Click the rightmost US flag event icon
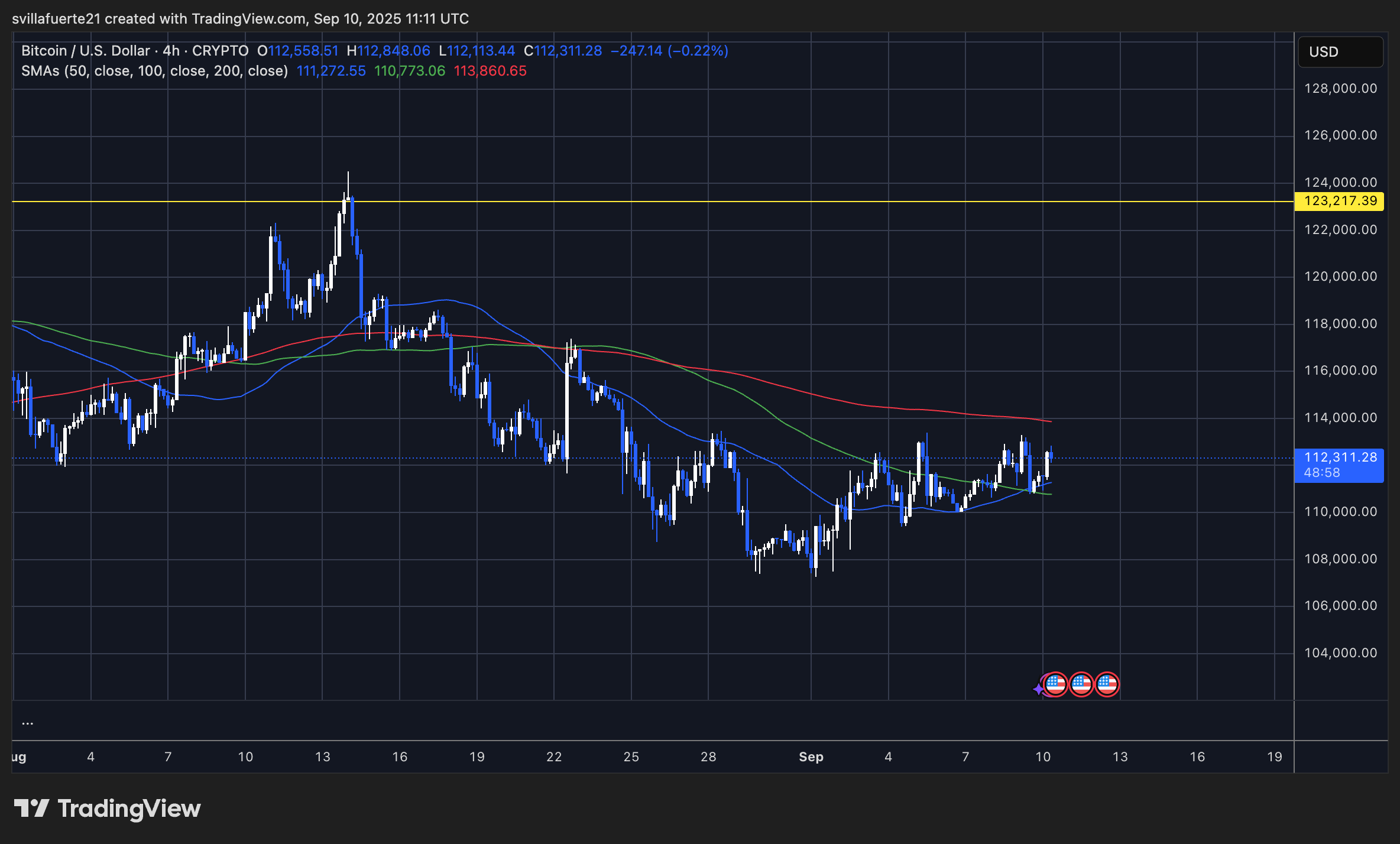This screenshot has height=844, width=1400. pyautogui.click(x=1107, y=684)
